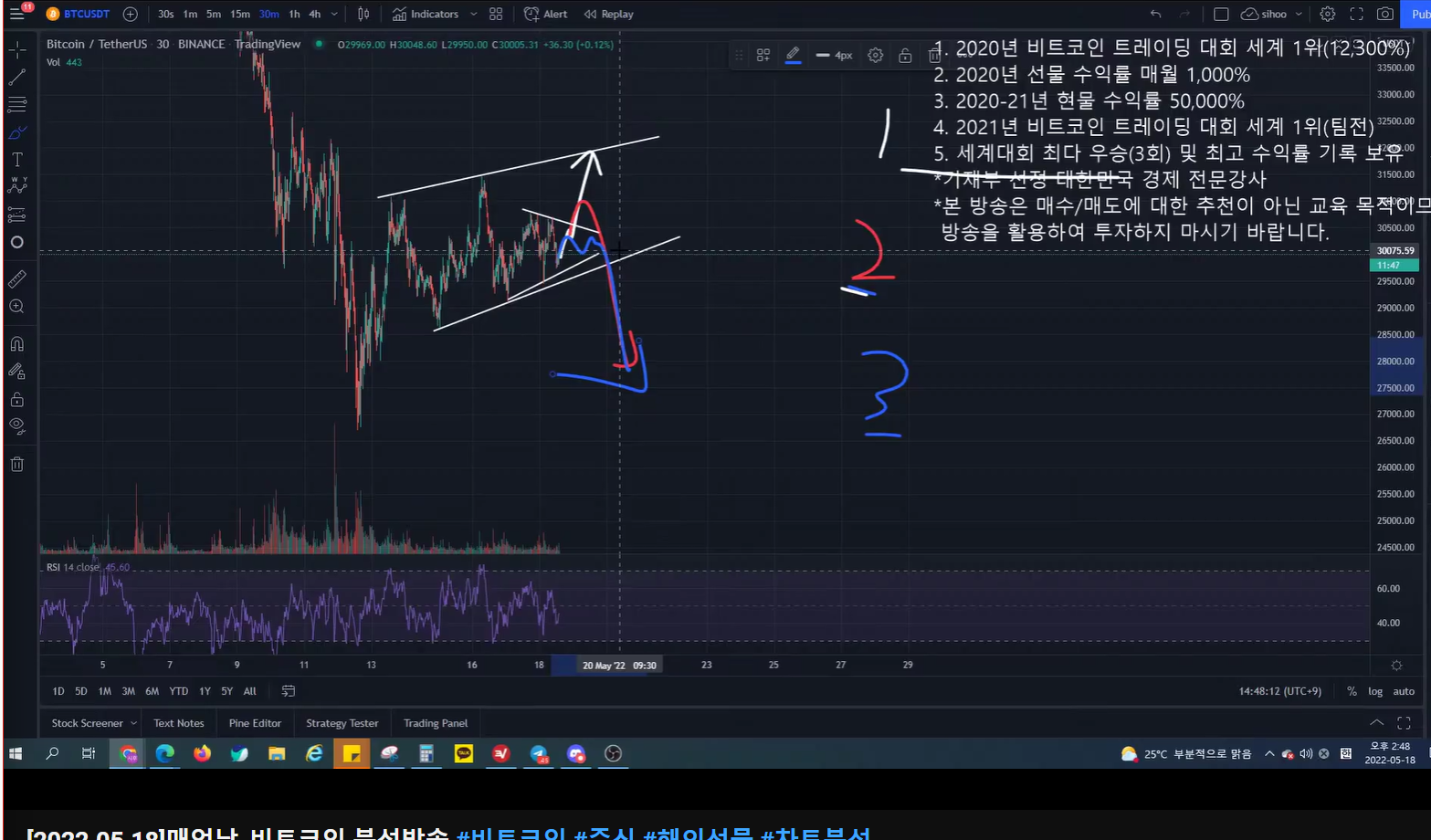Undo the last chart action
The image size is (1431, 840).
pos(1155,14)
